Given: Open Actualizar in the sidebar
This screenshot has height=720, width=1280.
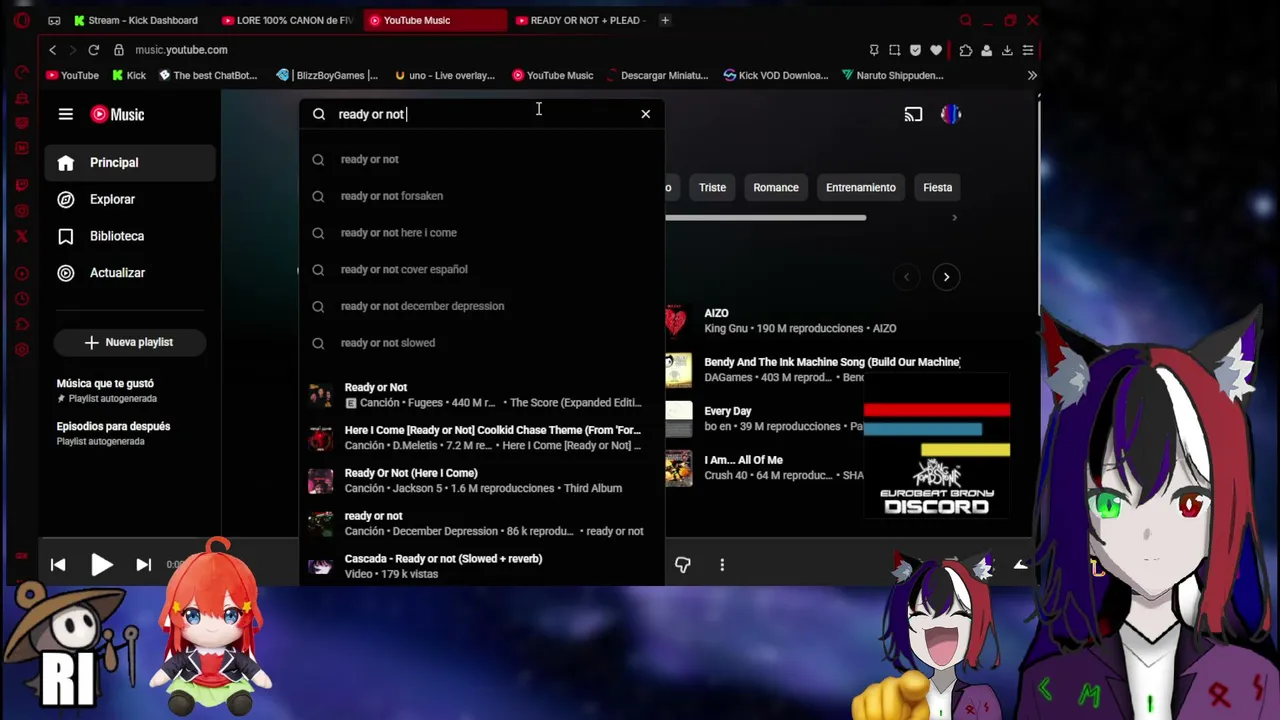Looking at the screenshot, I should tap(130, 273).
